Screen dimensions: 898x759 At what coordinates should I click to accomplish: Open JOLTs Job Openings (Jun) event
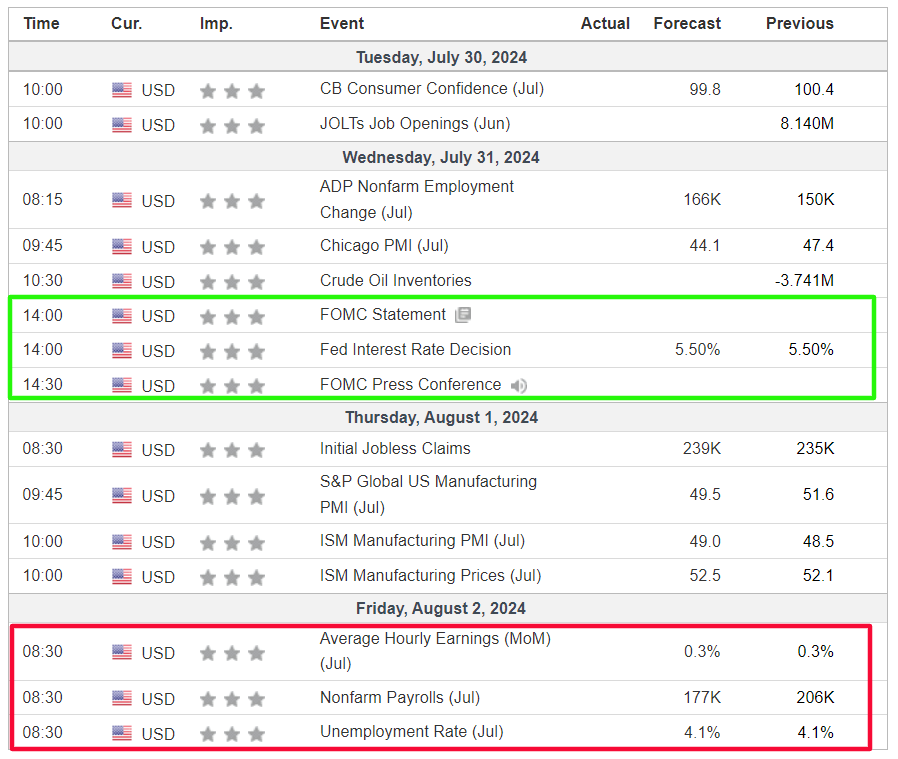415,124
